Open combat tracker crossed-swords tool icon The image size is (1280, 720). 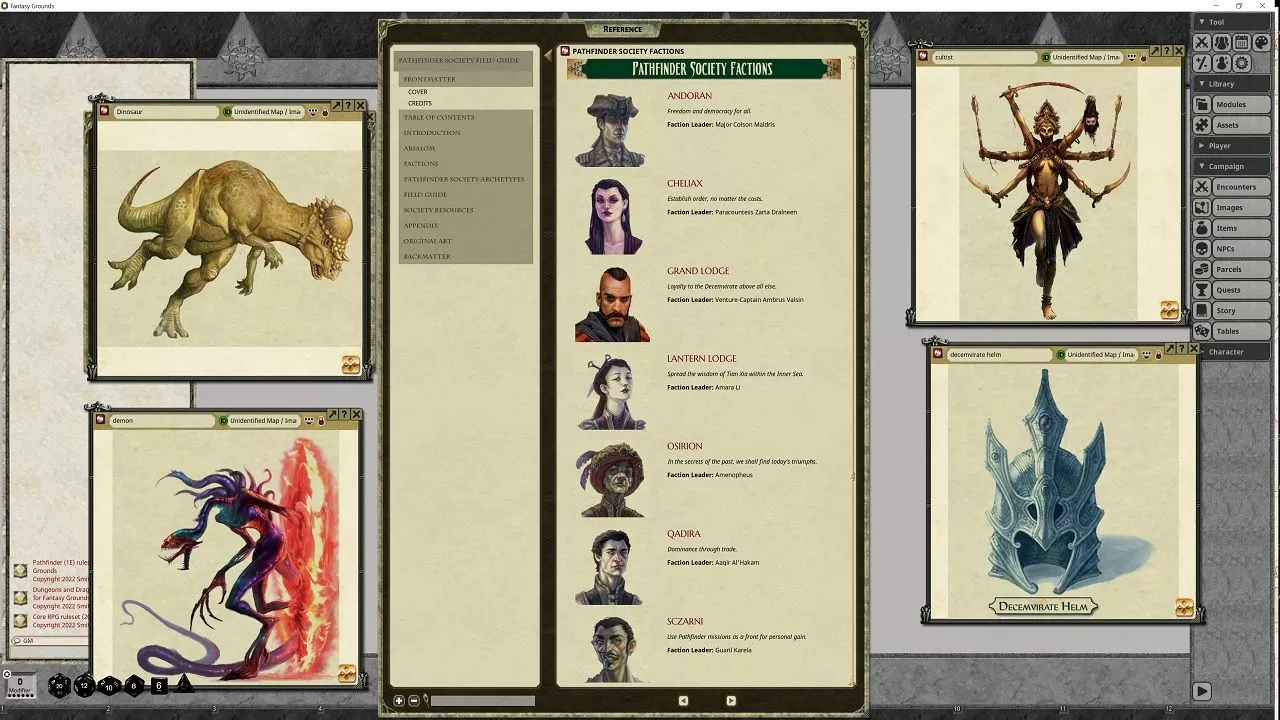click(x=1202, y=42)
